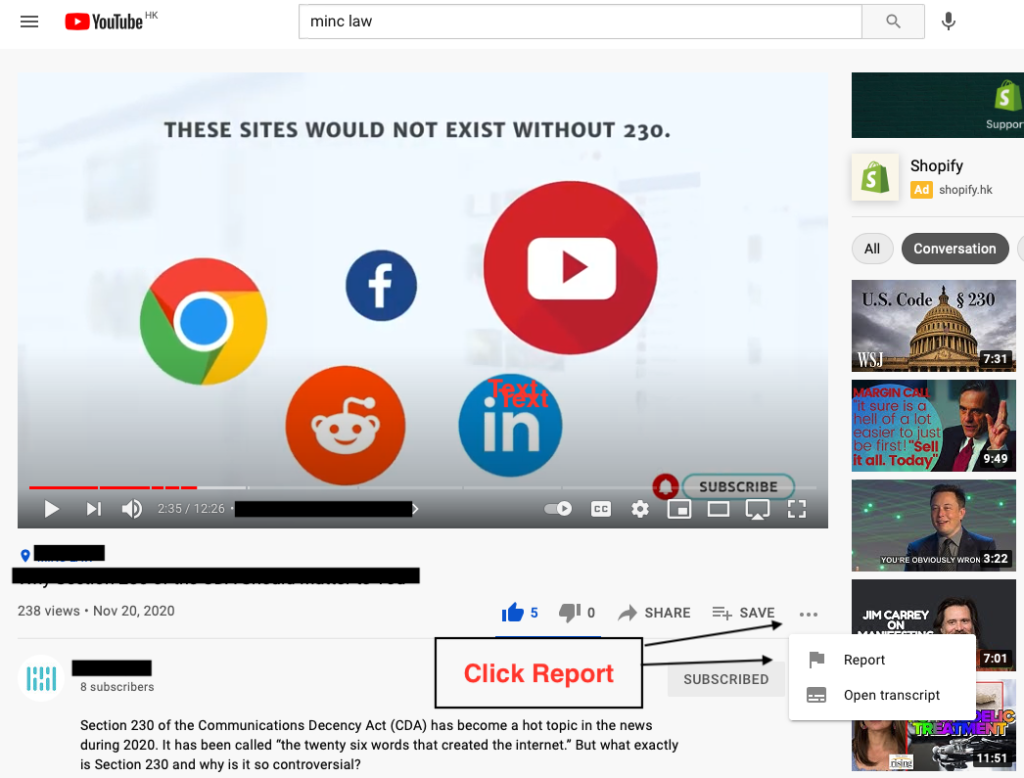The width and height of the screenshot is (1024, 778).
Task: Skip to next video
Action: [93, 509]
